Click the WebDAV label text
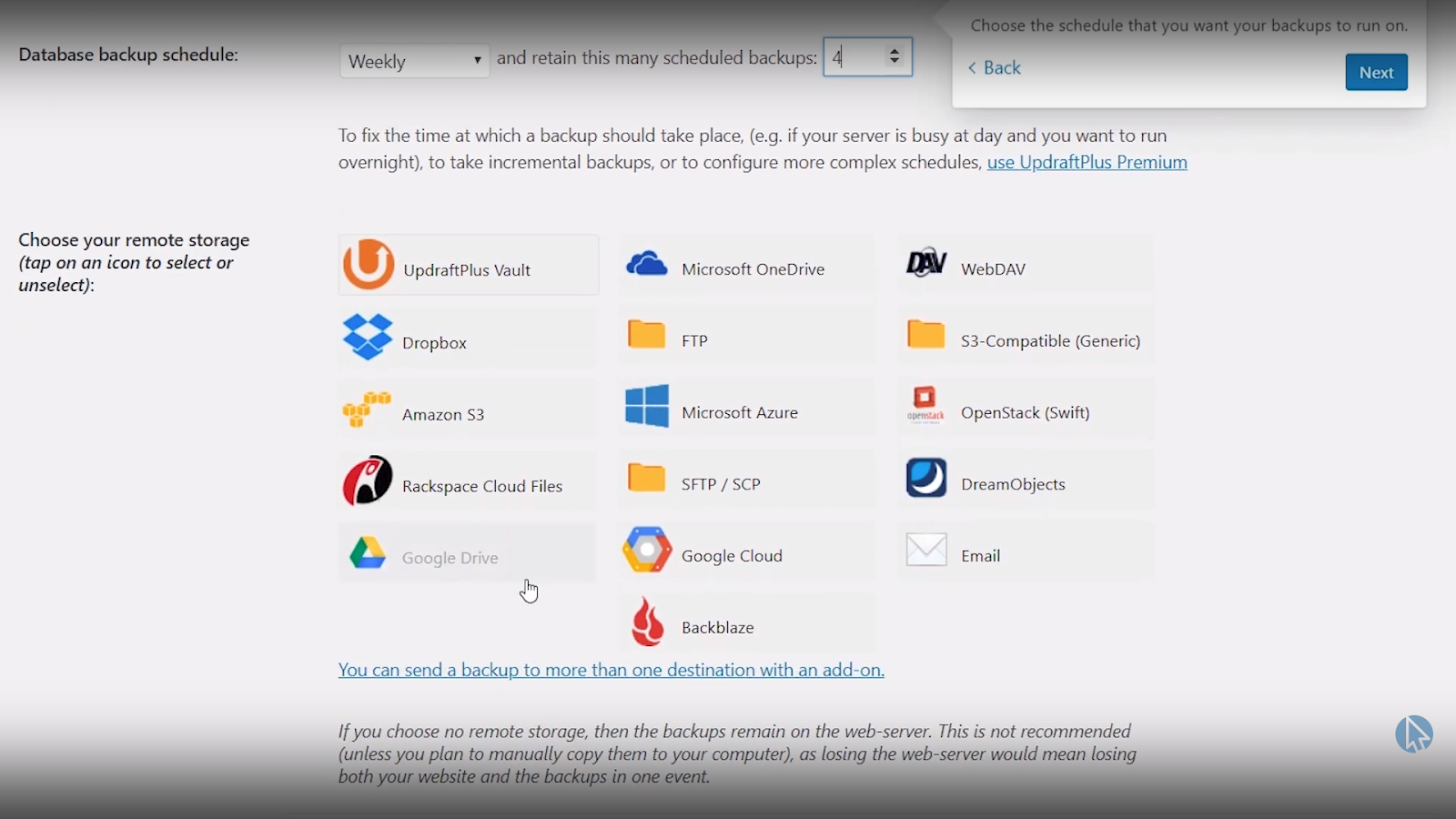 point(993,268)
